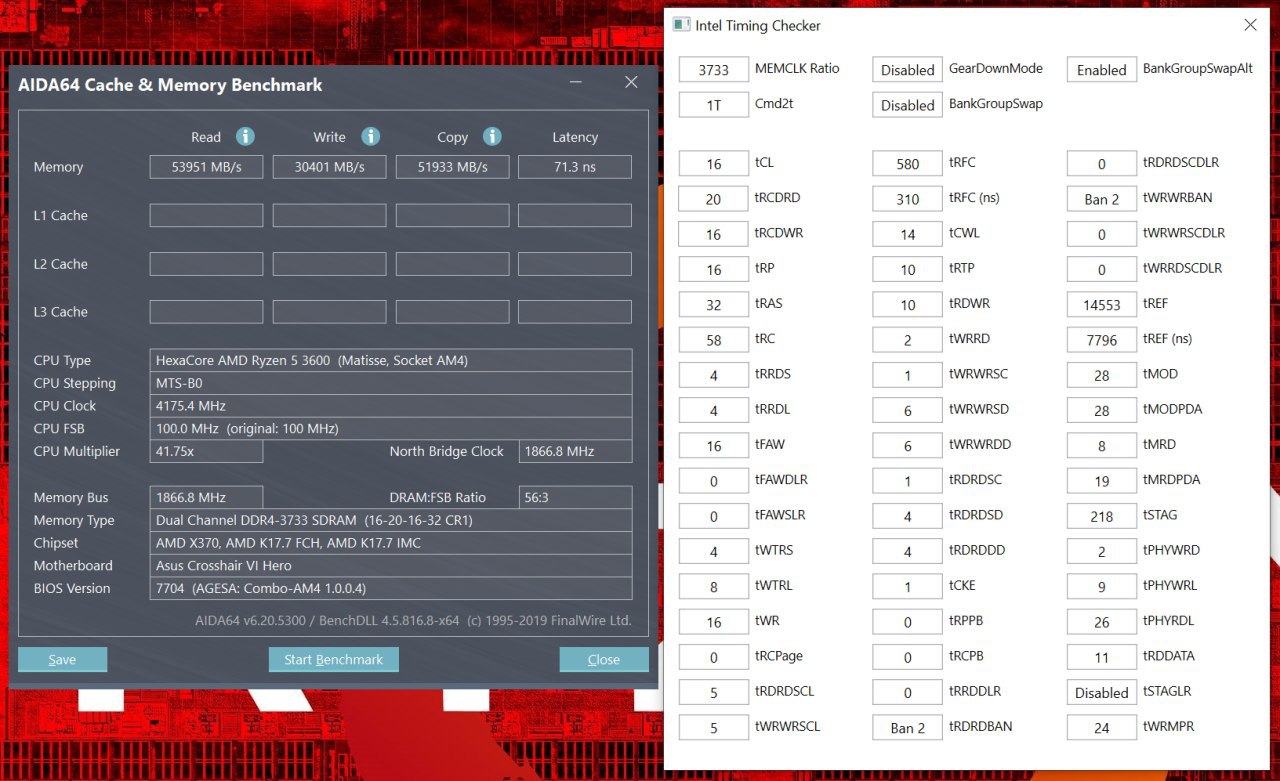Screen dimensions: 1280x781
Task: Click the Memory Bus 1866.8 MHz field
Action: tap(206, 497)
